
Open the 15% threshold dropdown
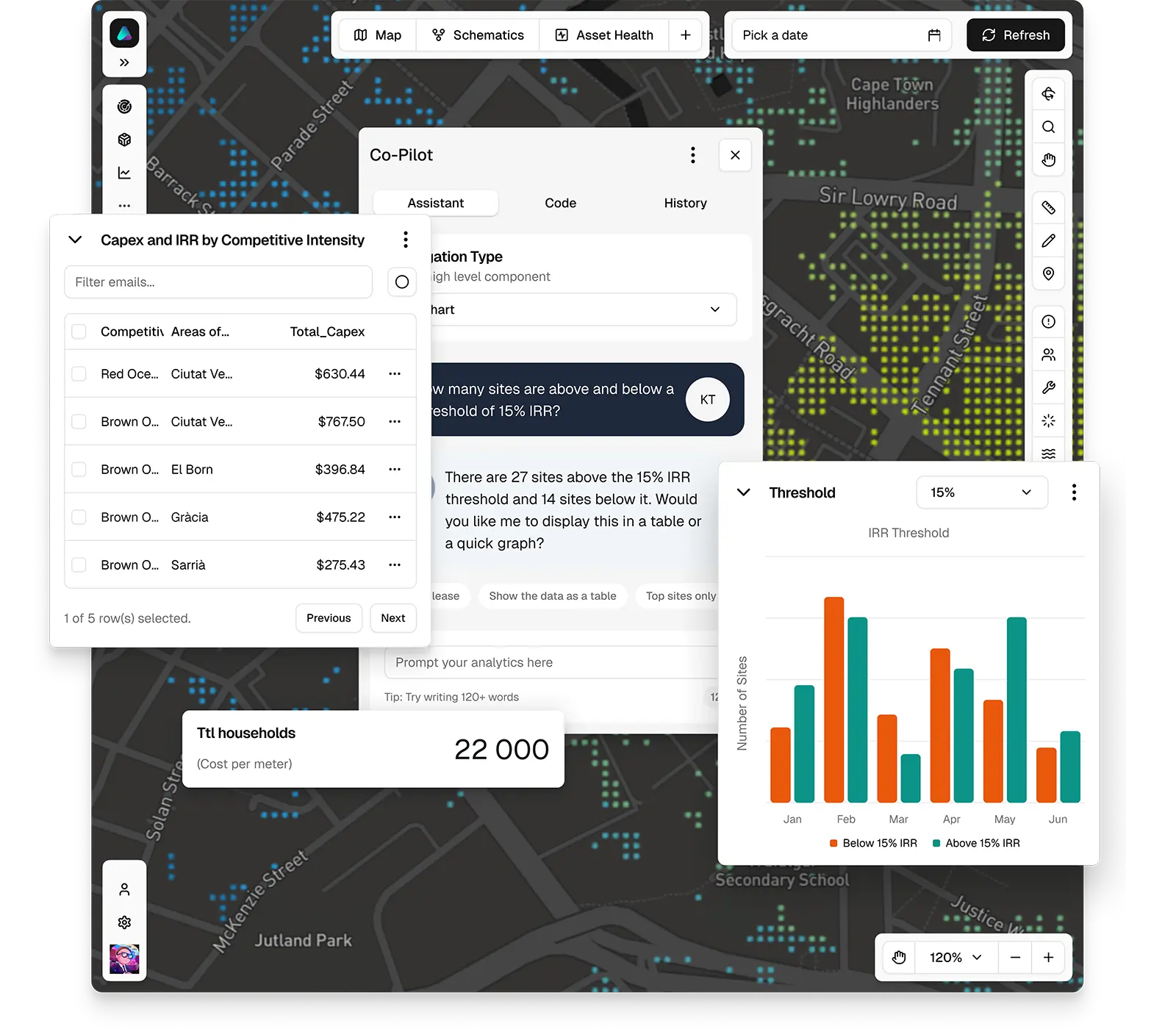(x=981, y=492)
